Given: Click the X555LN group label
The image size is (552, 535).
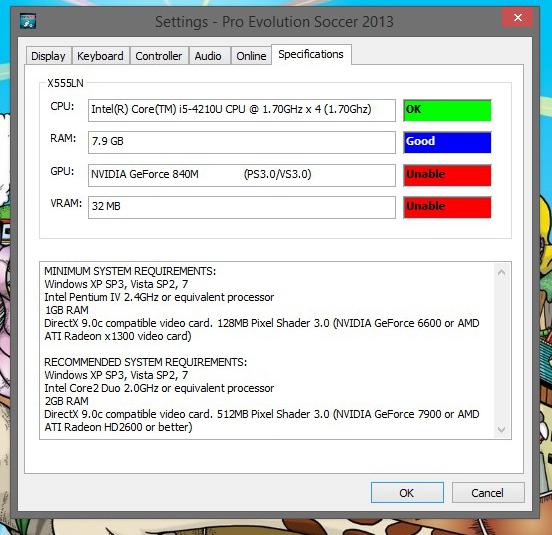Looking at the screenshot, I should click(65, 83).
